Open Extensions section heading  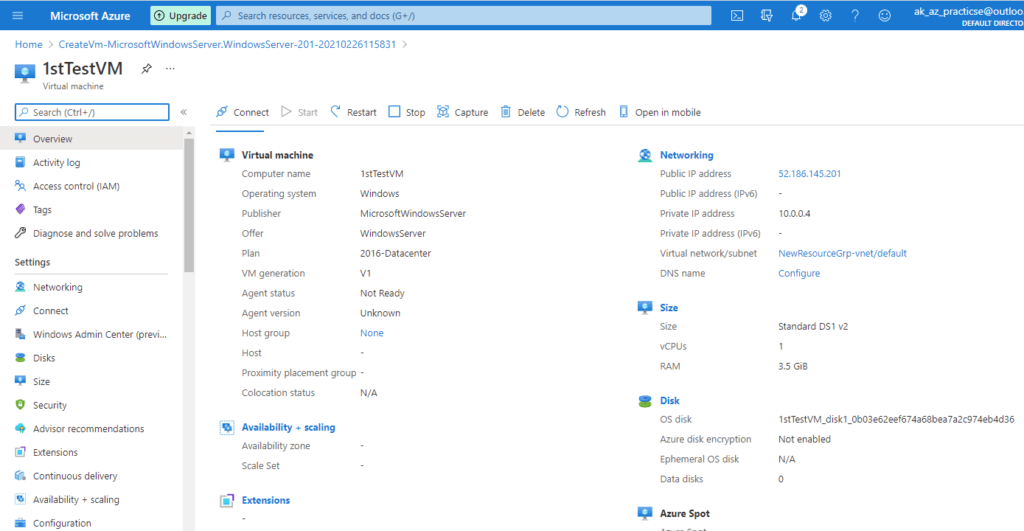coord(266,500)
